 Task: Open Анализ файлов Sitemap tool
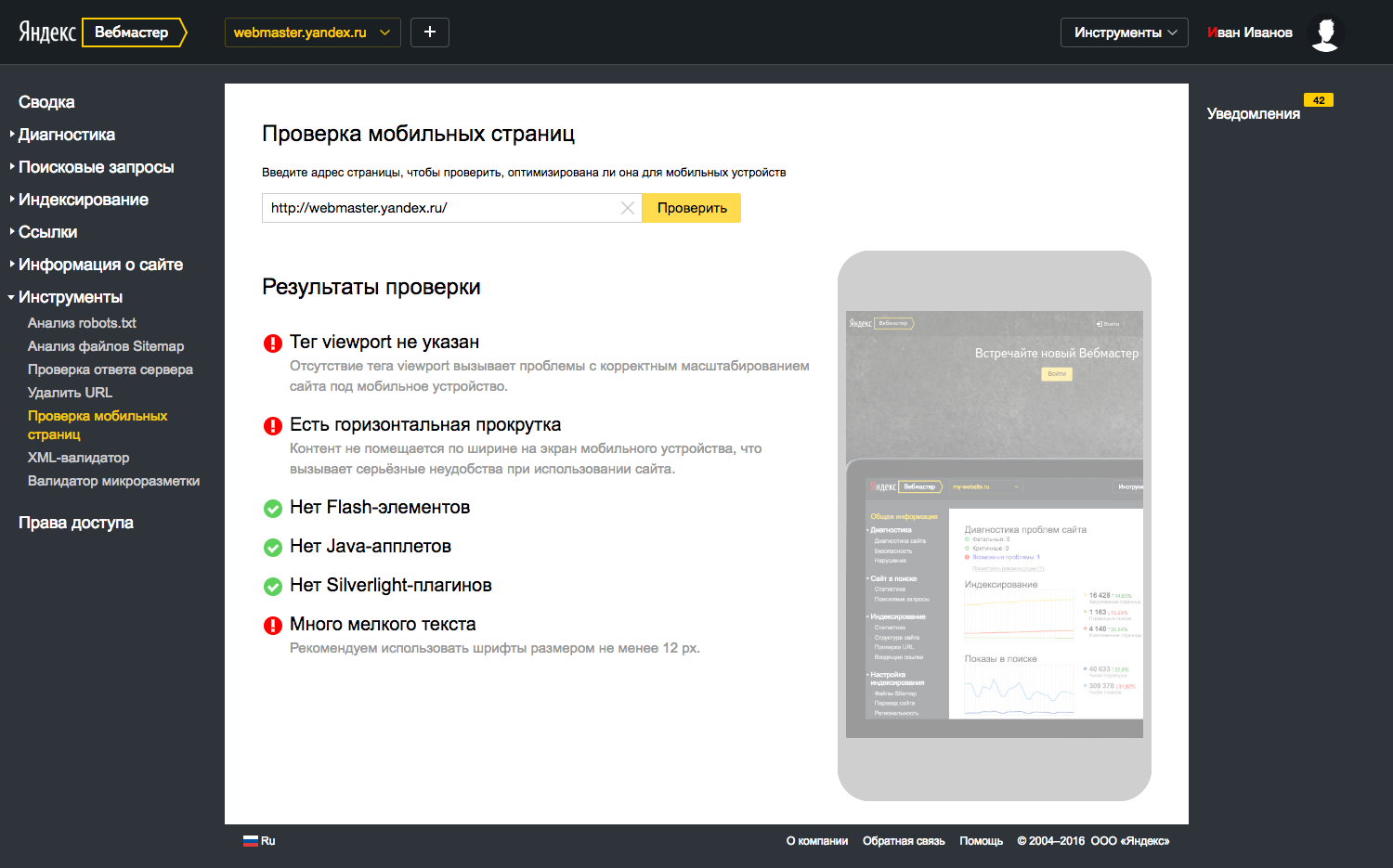point(106,346)
